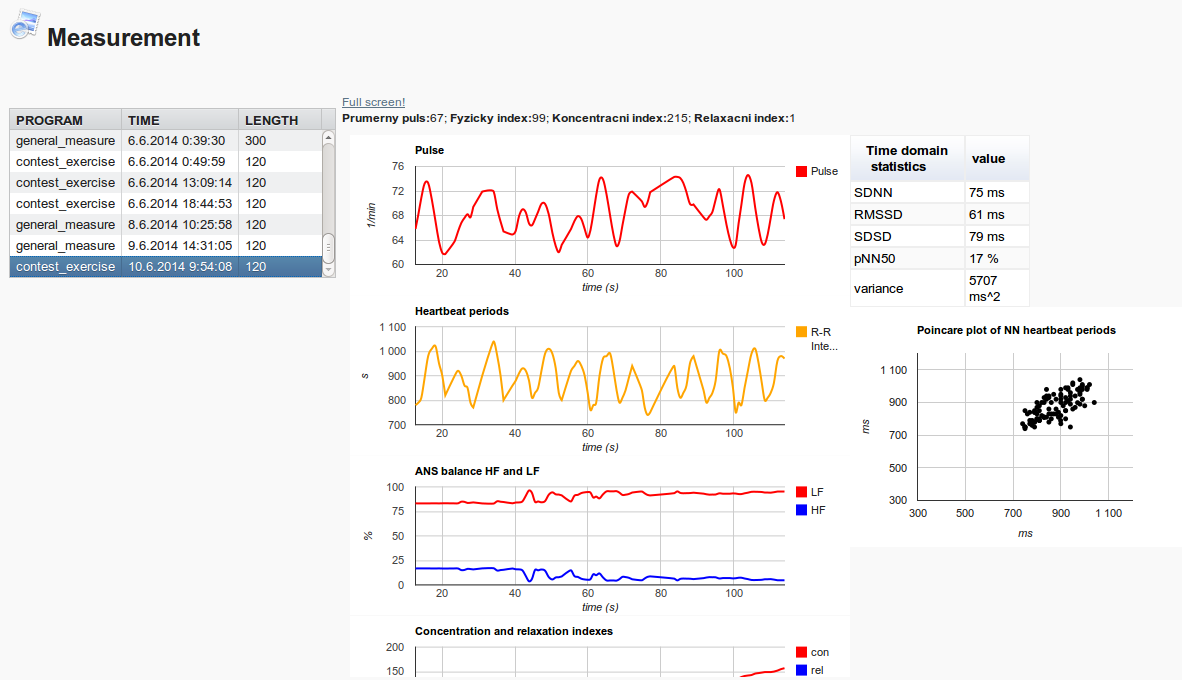Click the orange R-R interval legend swatch
This screenshot has height=680, width=1182.
tap(801, 332)
